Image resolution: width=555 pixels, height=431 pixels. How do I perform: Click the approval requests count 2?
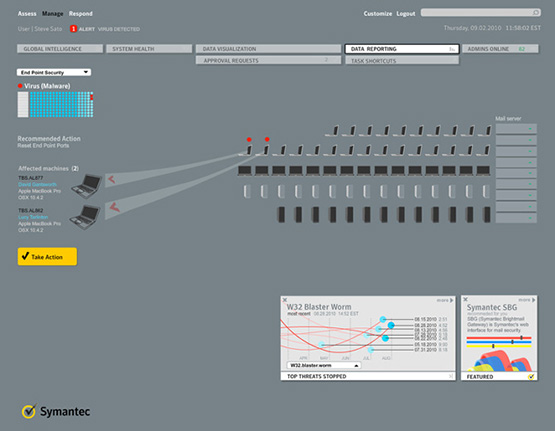click(326, 60)
